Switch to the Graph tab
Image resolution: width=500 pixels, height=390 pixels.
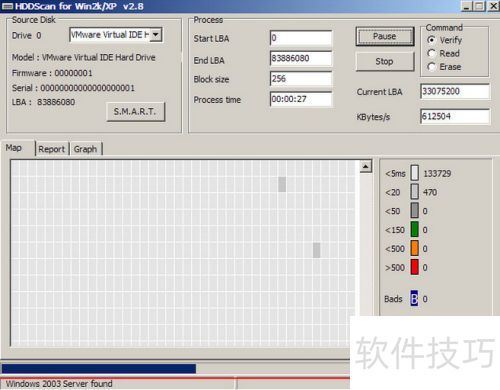click(x=85, y=149)
